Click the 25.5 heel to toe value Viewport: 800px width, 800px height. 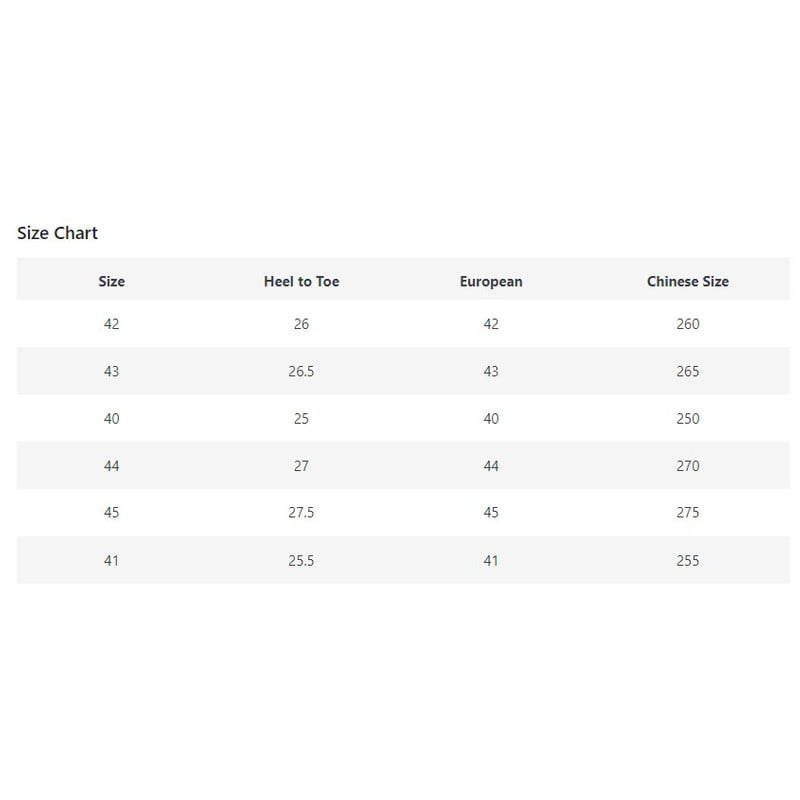[301, 561]
